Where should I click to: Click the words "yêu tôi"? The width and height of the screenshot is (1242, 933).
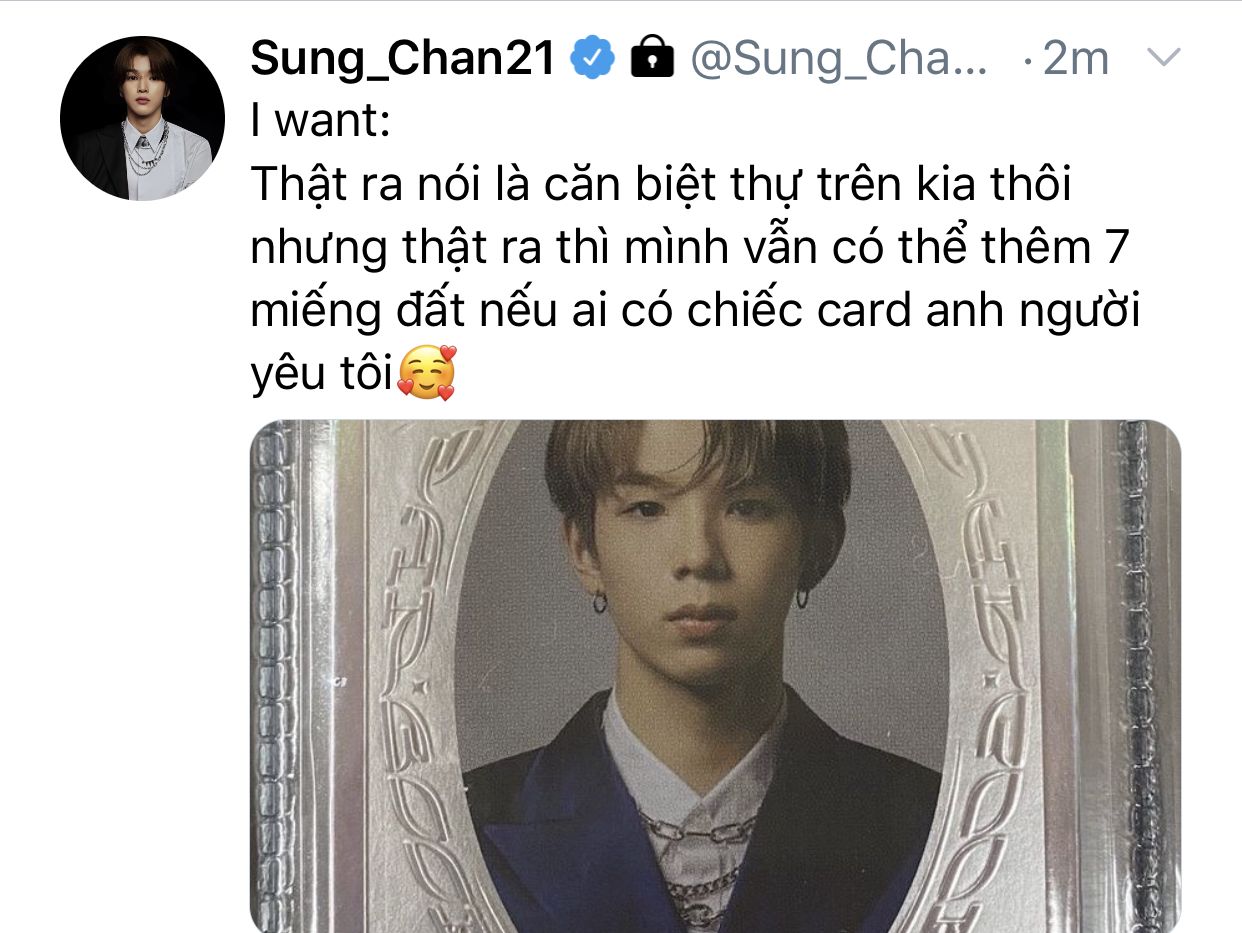point(321,374)
